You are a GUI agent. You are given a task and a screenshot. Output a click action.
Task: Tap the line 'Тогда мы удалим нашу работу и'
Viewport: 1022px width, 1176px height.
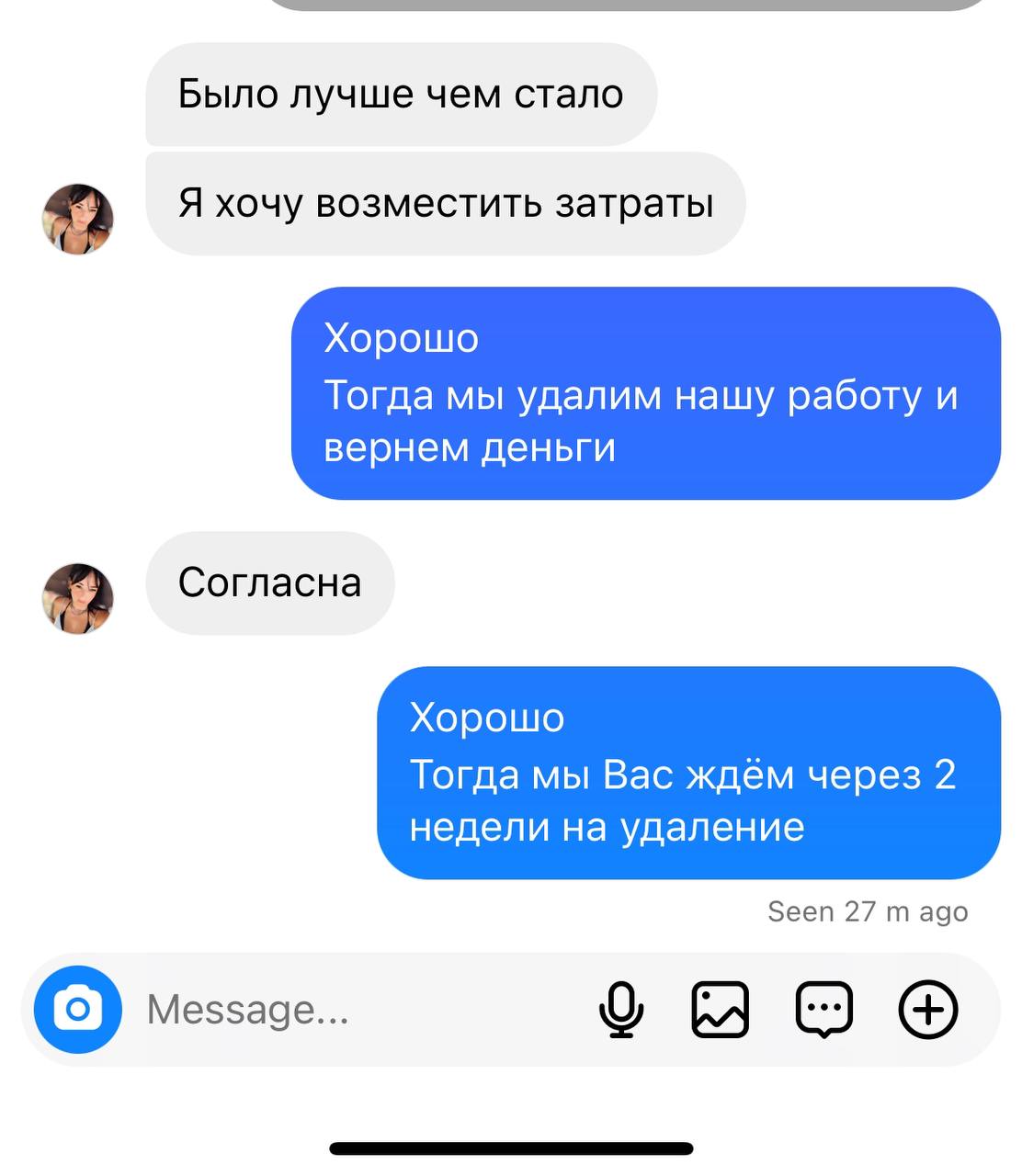click(x=641, y=395)
